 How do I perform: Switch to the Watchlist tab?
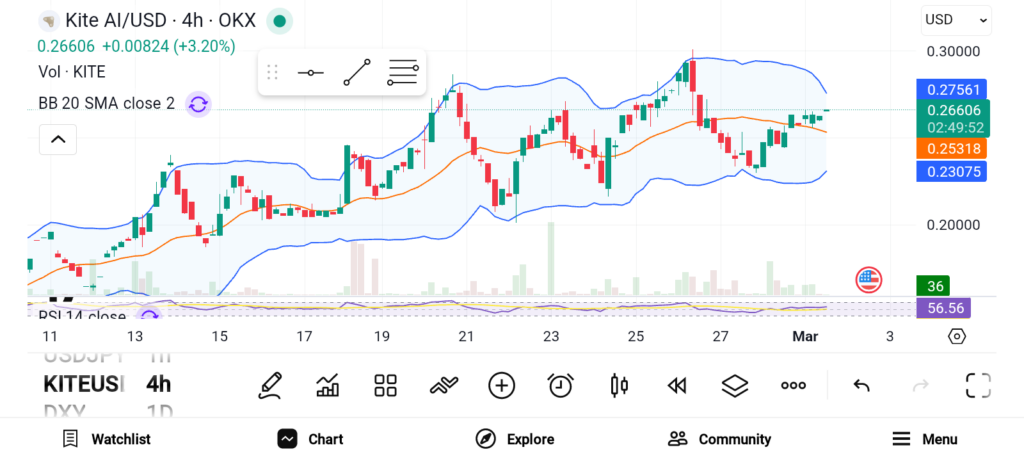106,439
